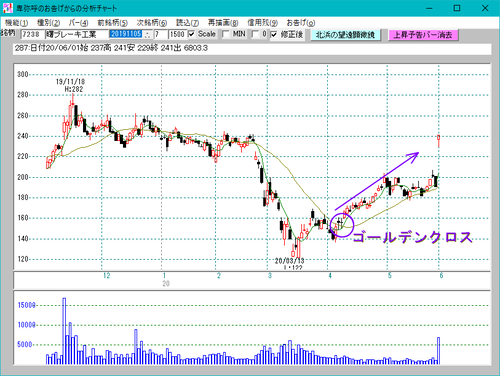Click the 300 price axis label
Viewport: 500px width, 376px height.
pyautogui.click(x=23, y=74)
